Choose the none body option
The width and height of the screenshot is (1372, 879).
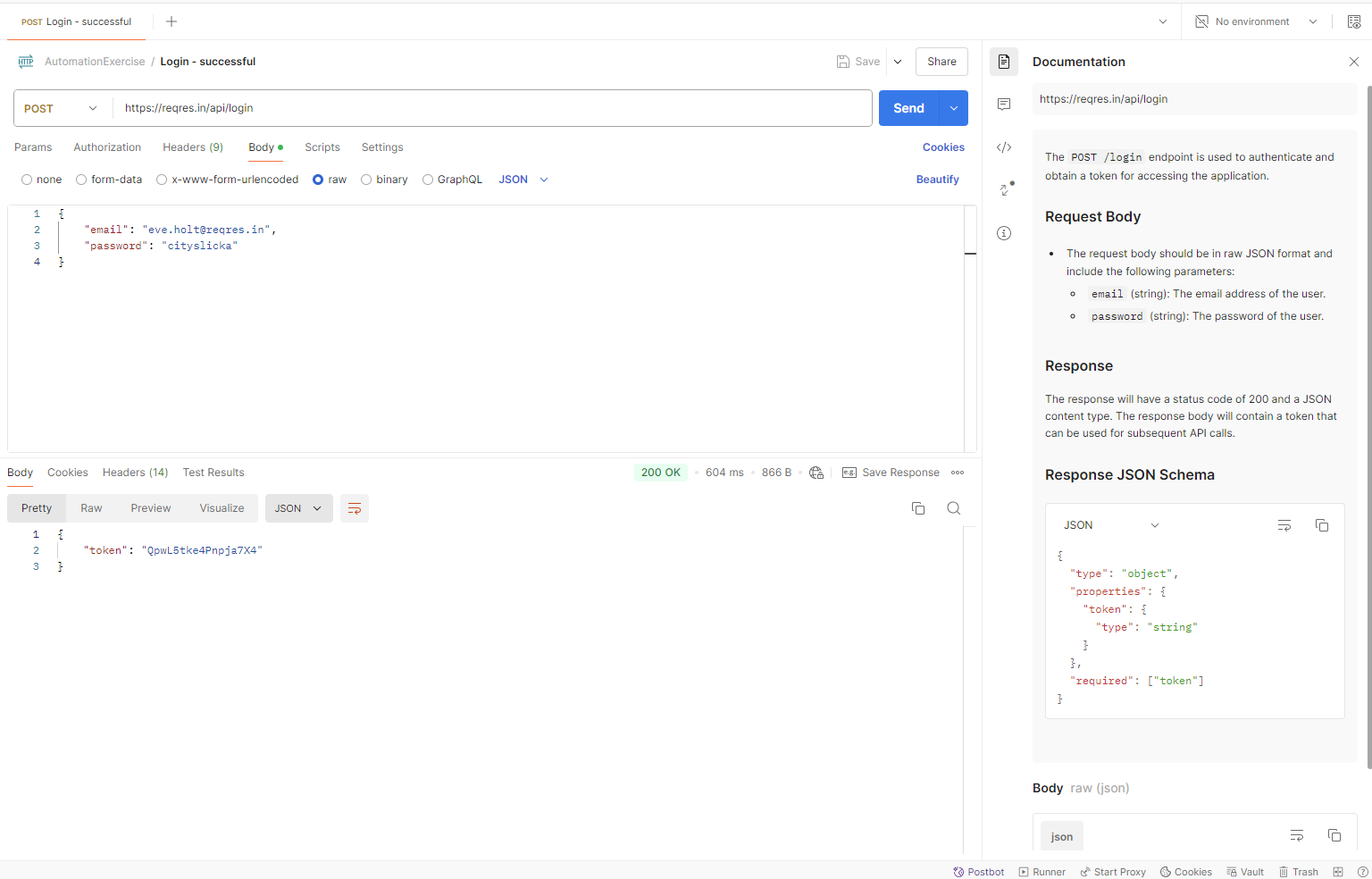[x=41, y=179]
